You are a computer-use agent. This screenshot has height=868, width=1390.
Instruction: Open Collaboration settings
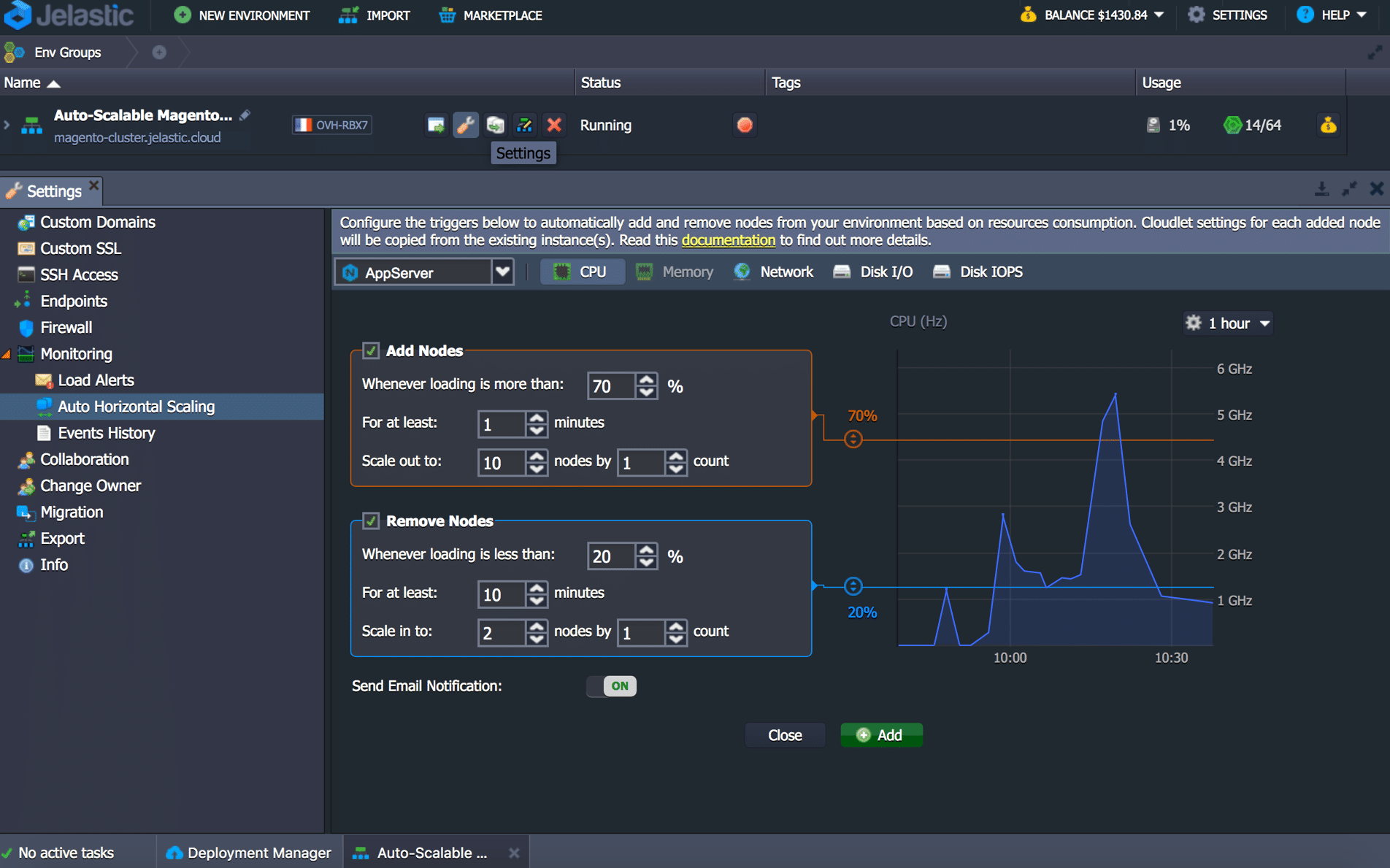pos(84,459)
